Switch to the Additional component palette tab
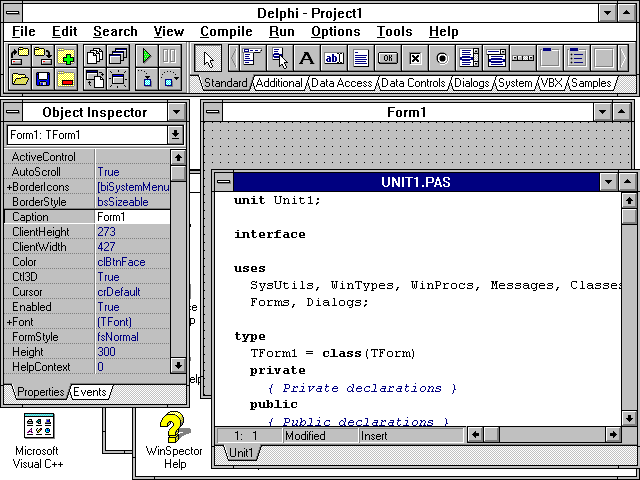This screenshot has width=640, height=480. tap(279, 84)
